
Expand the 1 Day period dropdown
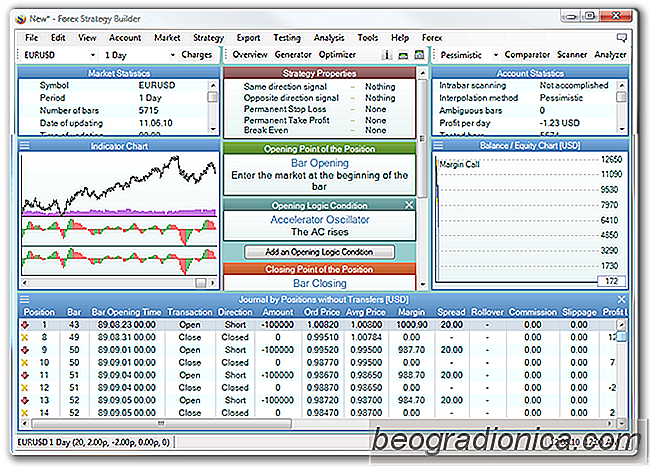point(172,55)
